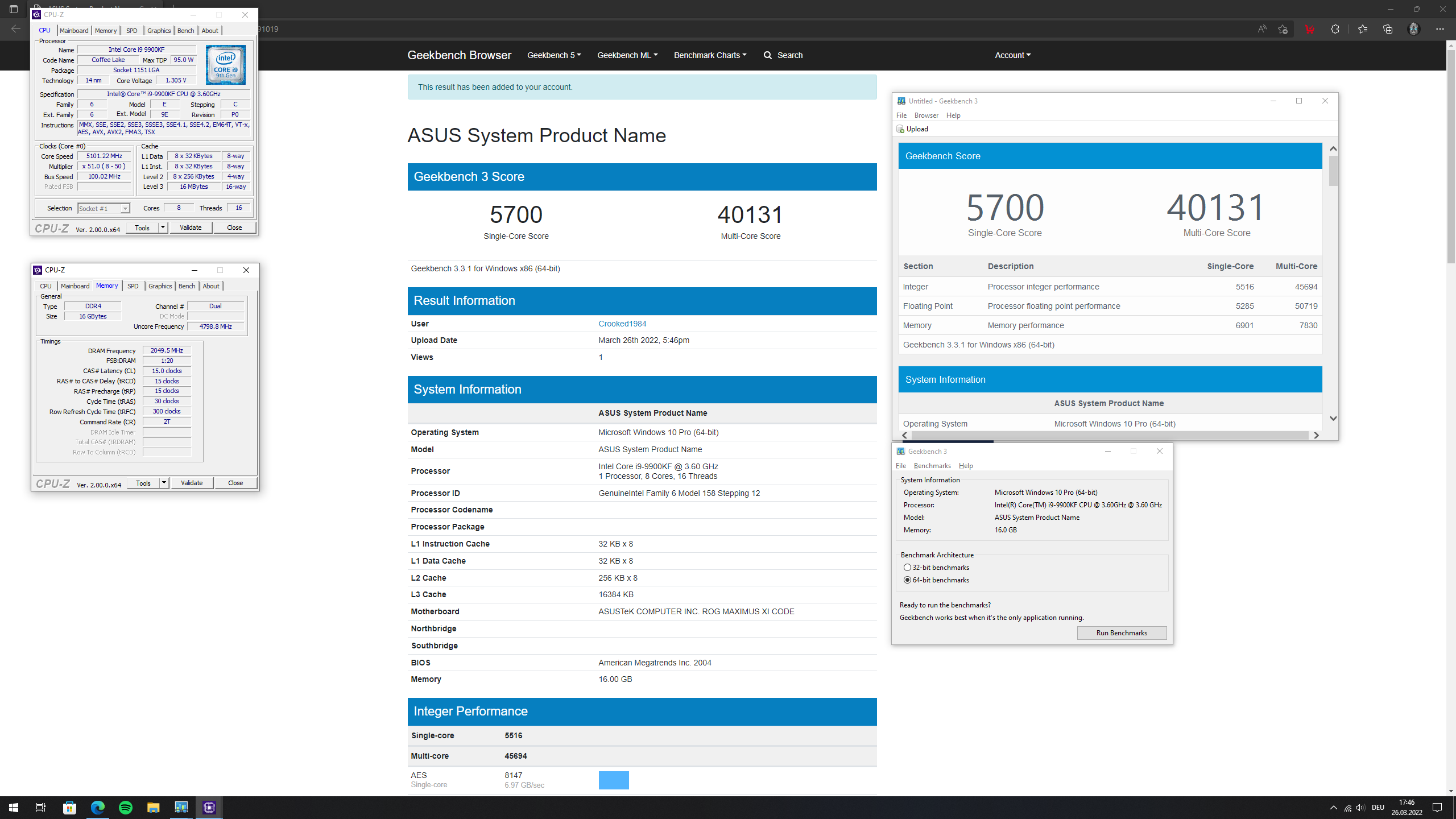Expand the Benchmark Charts dropdown
Viewport: 1456px width, 819px height.
point(710,55)
